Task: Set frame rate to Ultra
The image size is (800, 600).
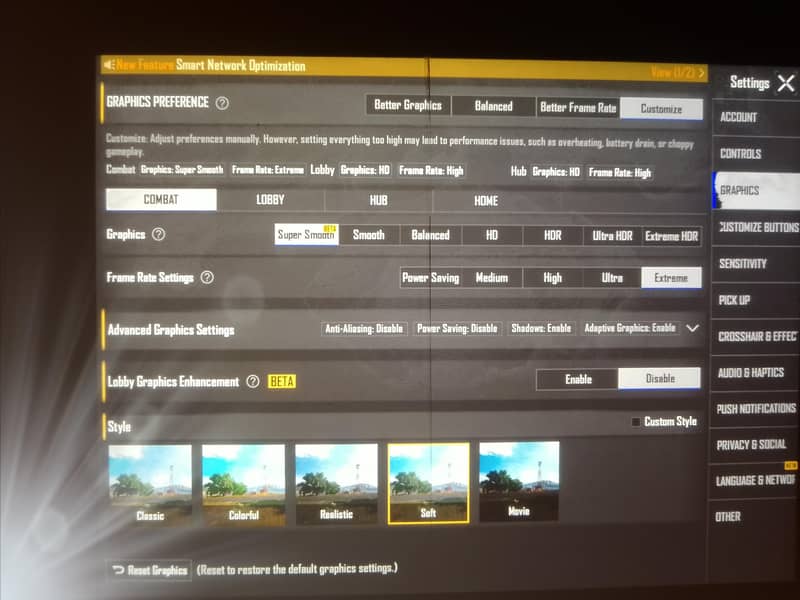Action: (612, 278)
